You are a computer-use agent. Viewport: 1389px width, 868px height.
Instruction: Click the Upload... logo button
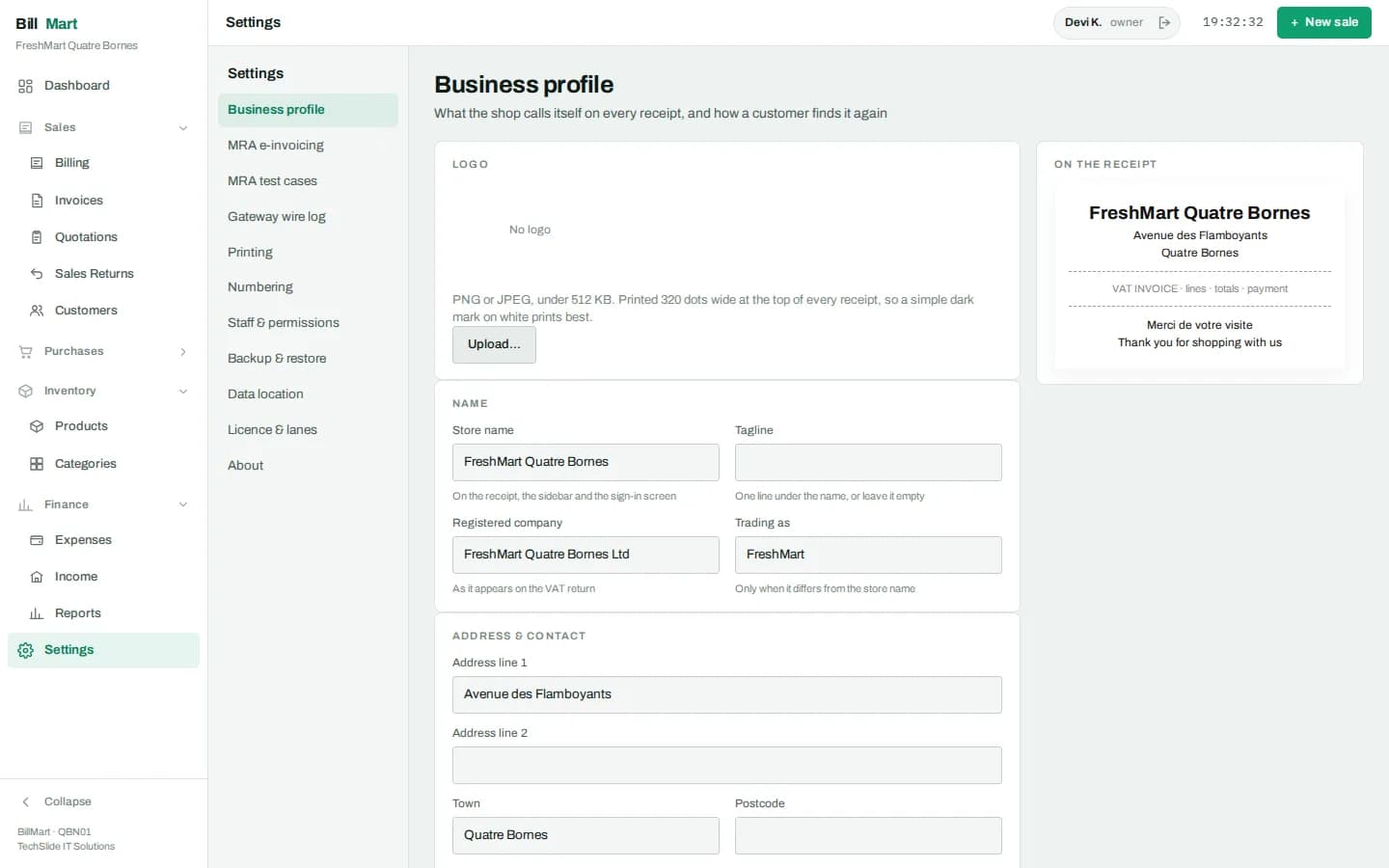(x=494, y=344)
